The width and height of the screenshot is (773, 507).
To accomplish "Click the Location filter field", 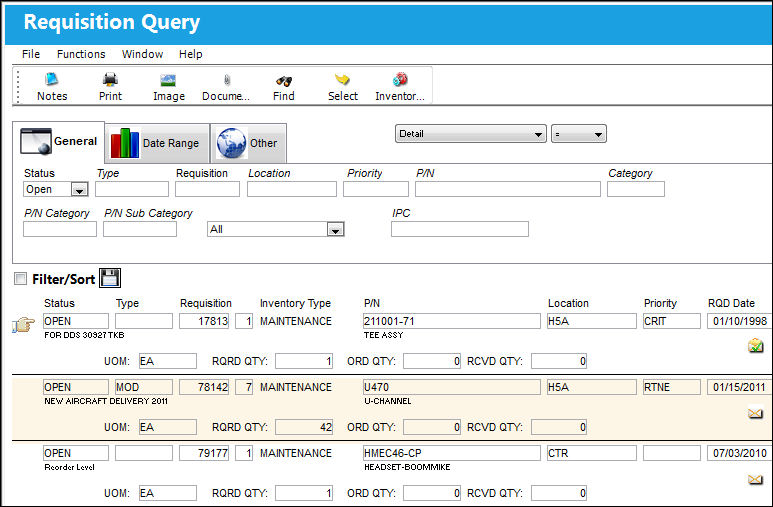I will pos(292,189).
